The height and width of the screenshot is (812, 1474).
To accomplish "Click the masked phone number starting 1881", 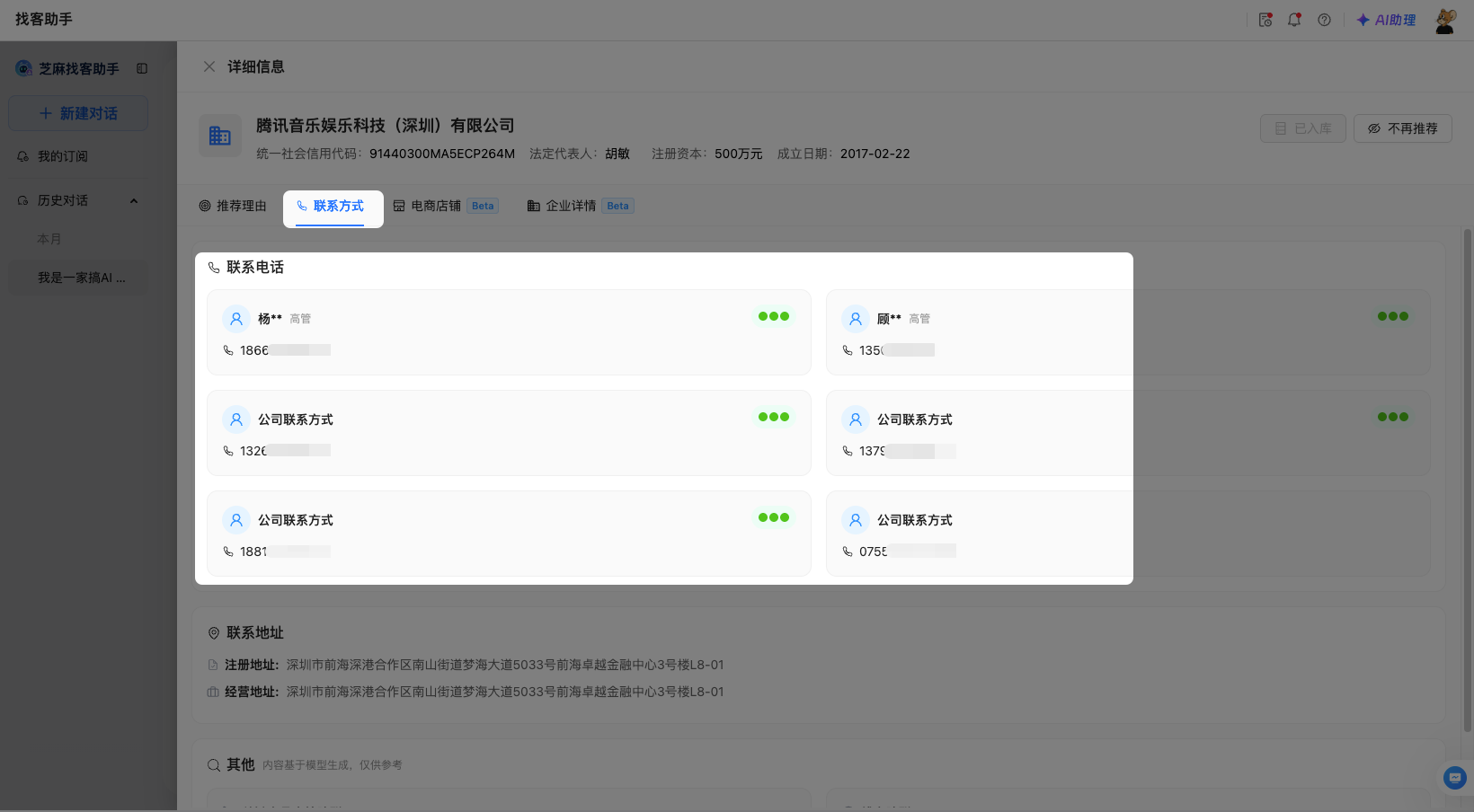I will [x=285, y=552].
